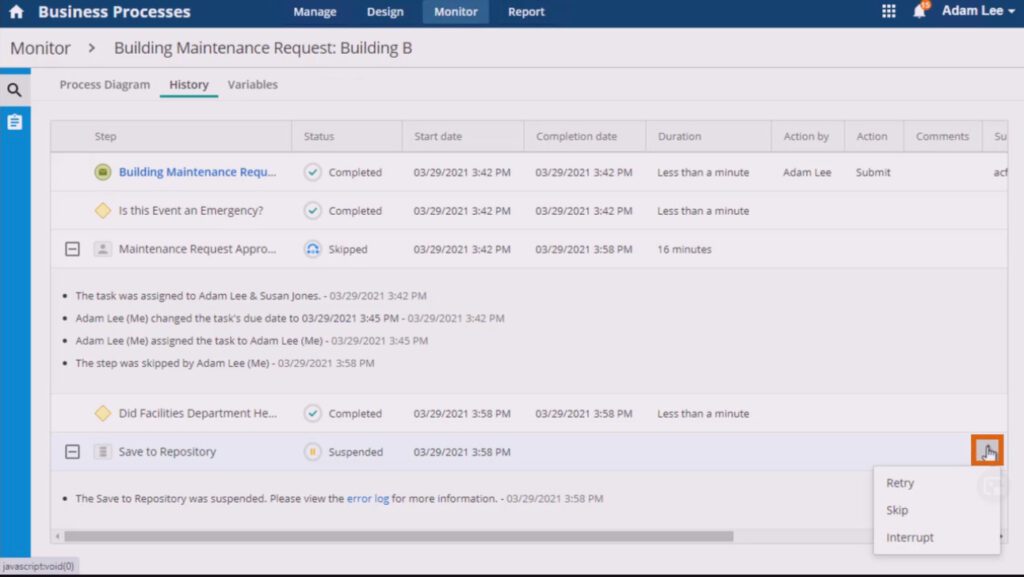Click 'The step was skipped by Adam Lee' entry
The width and height of the screenshot is (1024, 577).
pos(225,363)
